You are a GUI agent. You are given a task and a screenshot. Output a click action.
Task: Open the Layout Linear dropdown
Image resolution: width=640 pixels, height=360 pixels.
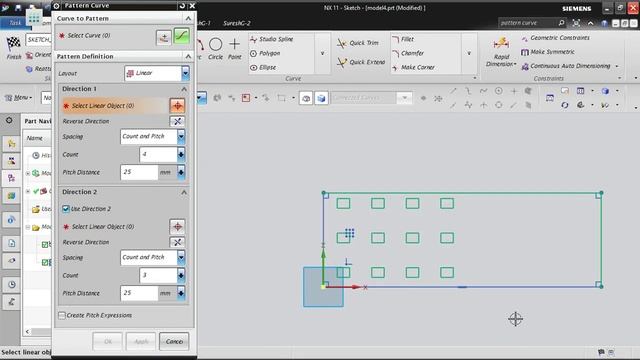(185, 73)
